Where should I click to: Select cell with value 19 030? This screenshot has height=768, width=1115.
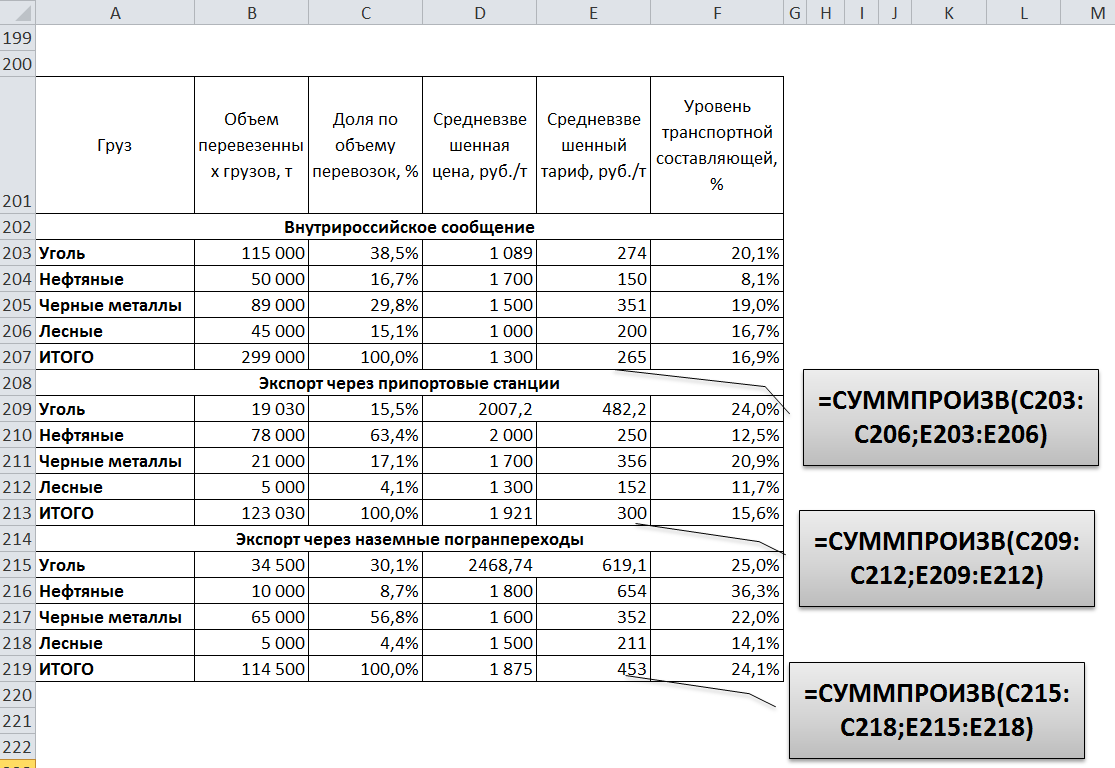[252, 409]
